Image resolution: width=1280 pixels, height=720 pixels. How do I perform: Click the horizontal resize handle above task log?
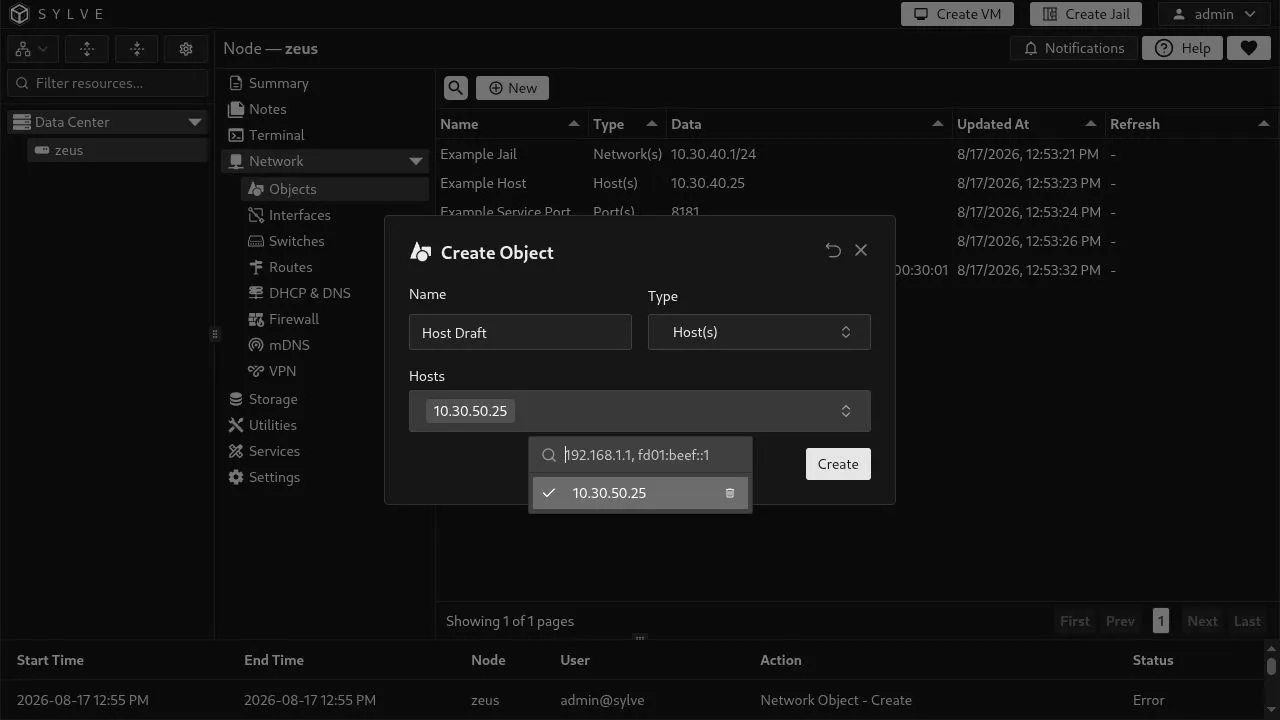tap(640, 637)
